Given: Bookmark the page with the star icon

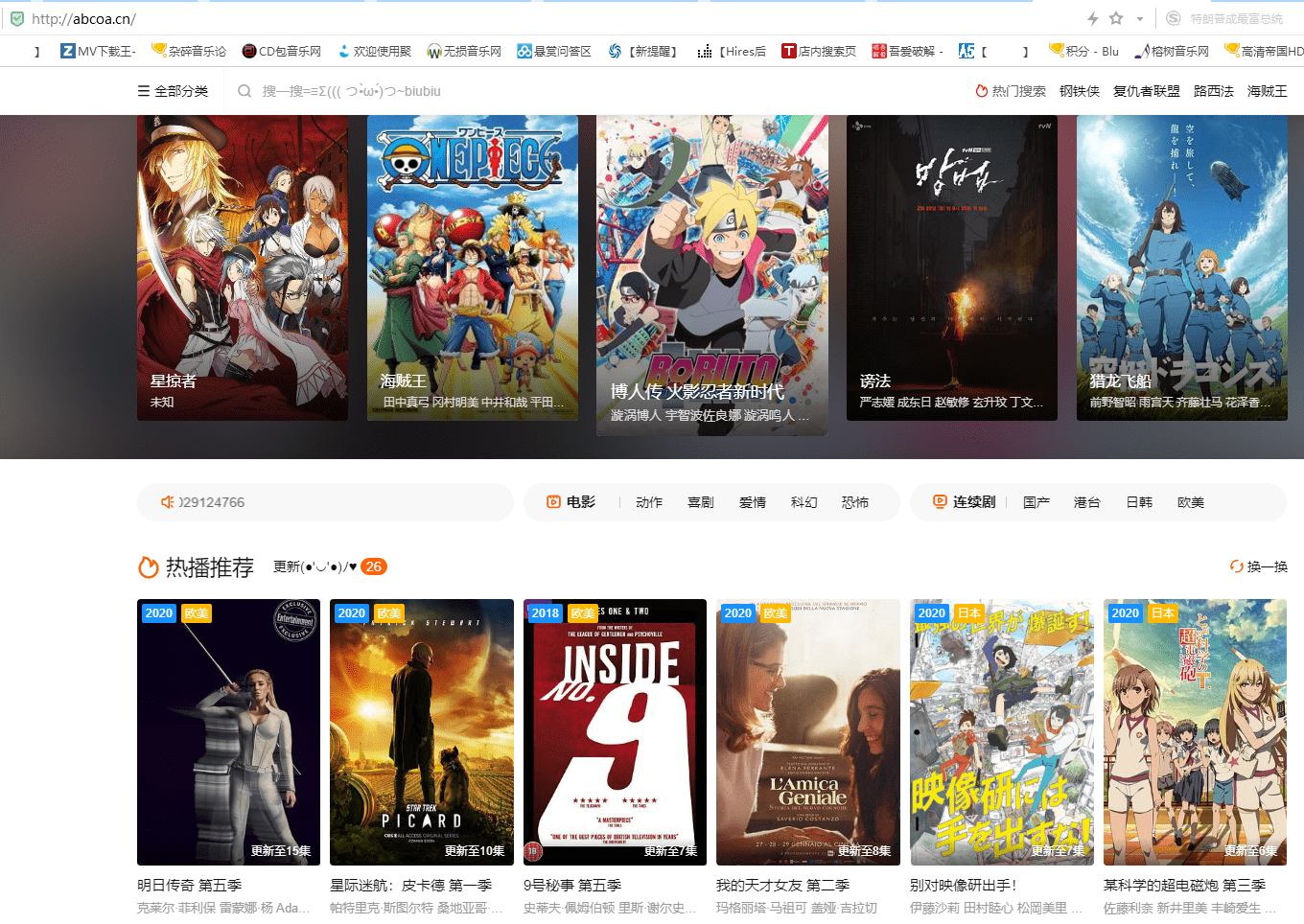Looking at the screenshot, I should (1116, 18).
